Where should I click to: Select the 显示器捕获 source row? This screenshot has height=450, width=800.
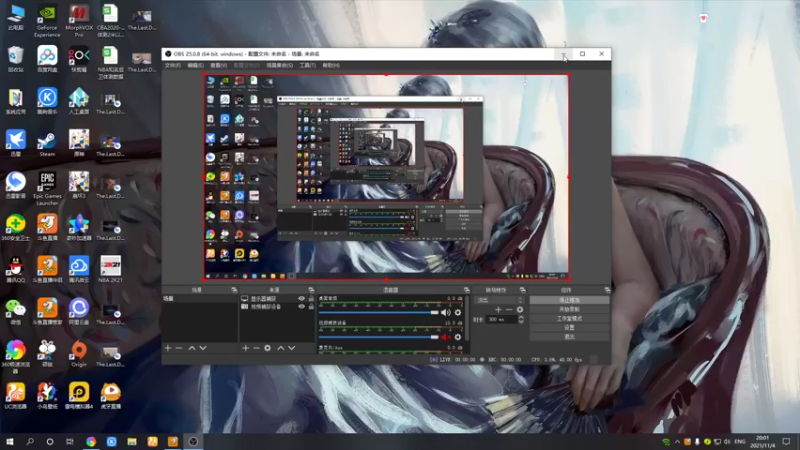pyautogui.click(x=277, y=298)
